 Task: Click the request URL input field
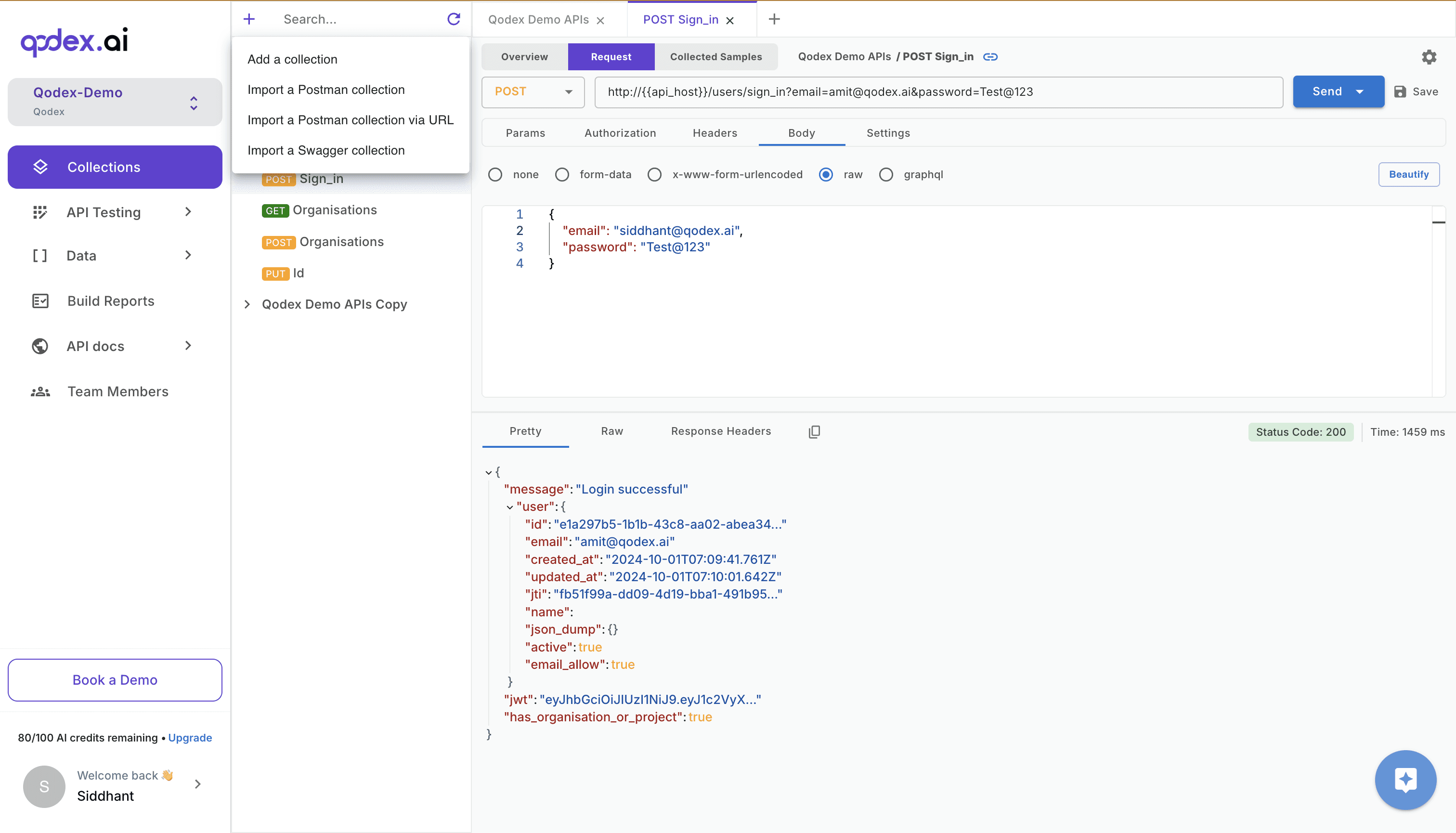pos(938,91)
